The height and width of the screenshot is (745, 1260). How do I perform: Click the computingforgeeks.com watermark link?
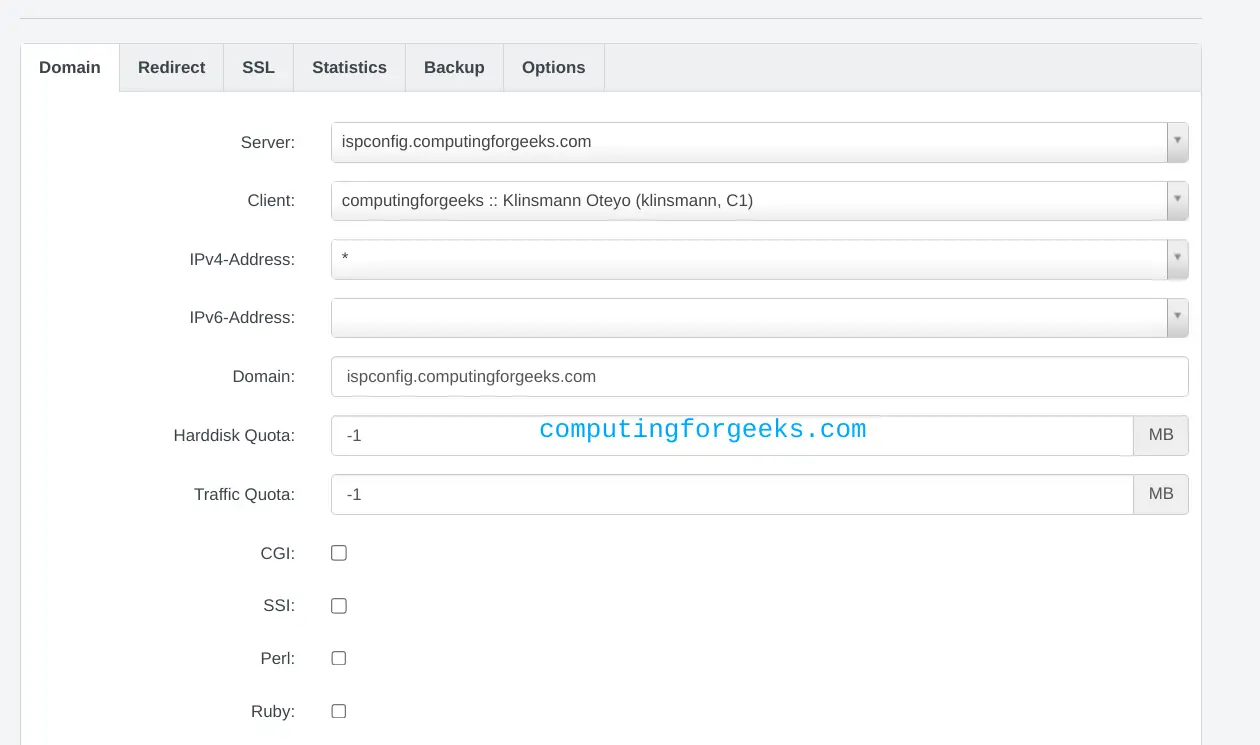702,428
